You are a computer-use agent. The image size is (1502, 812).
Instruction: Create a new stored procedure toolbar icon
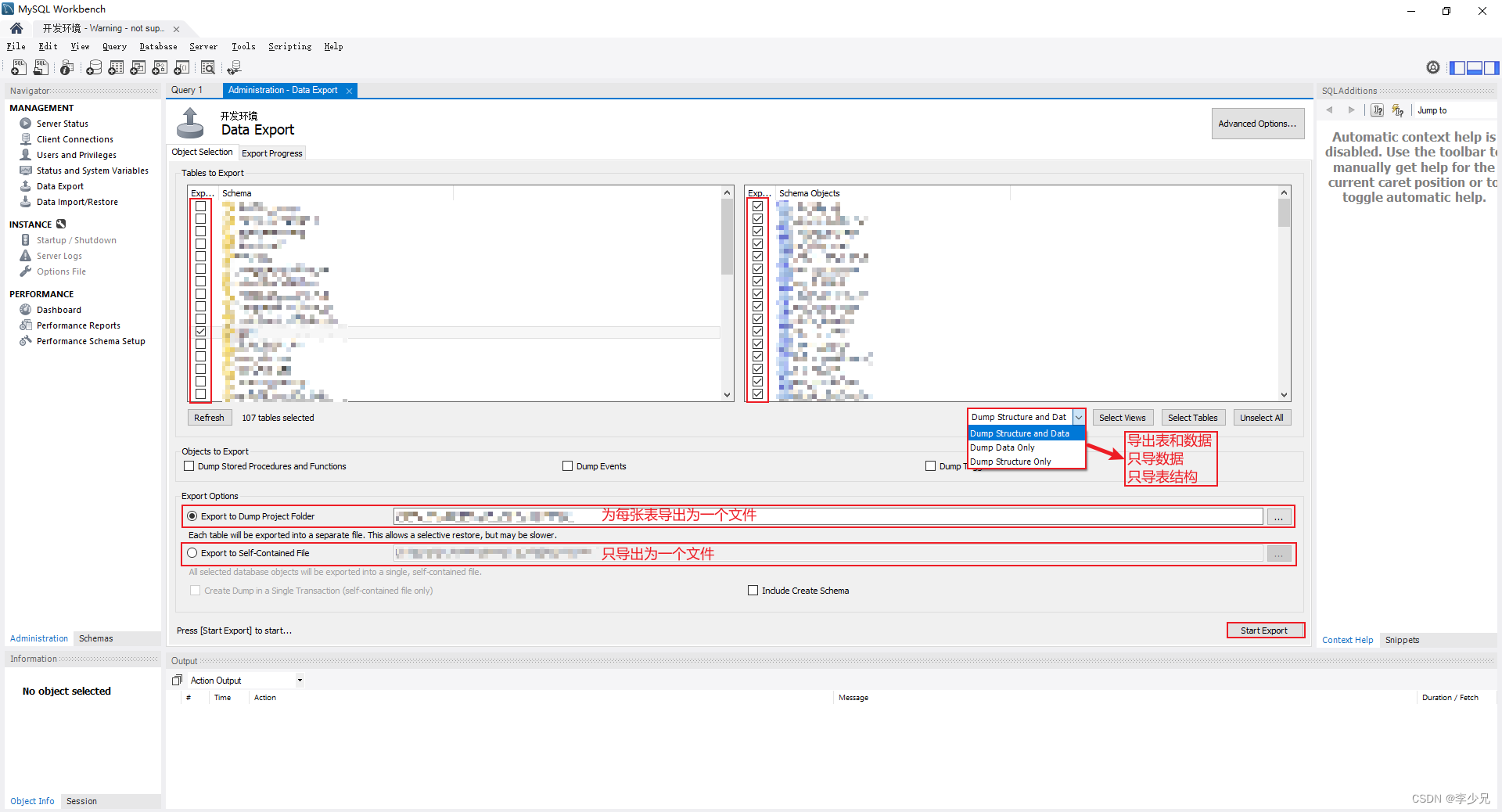(160, 68)
